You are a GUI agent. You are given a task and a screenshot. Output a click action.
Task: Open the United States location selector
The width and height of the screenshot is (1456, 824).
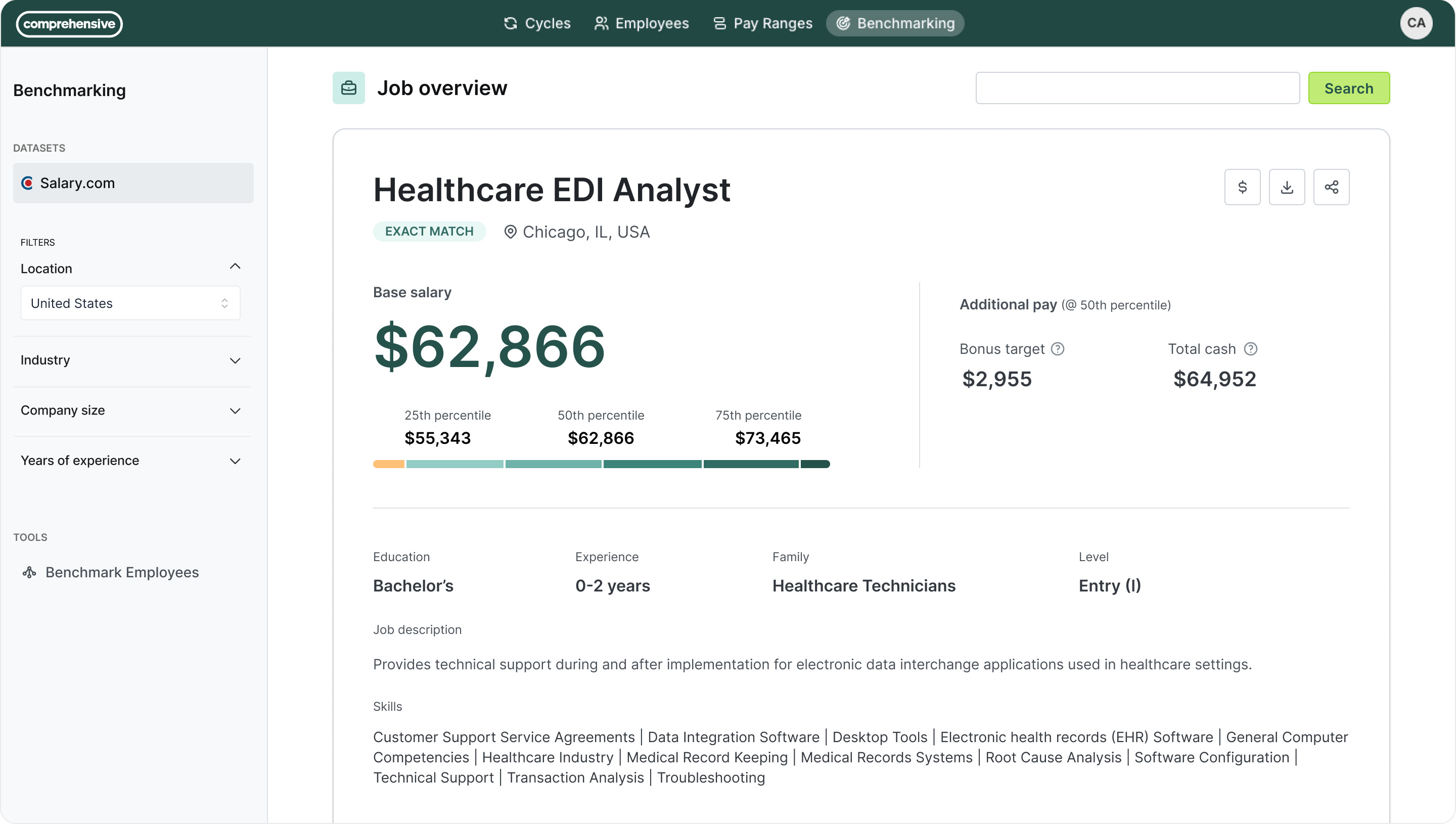pyautogui.click(x=130, y=303)
